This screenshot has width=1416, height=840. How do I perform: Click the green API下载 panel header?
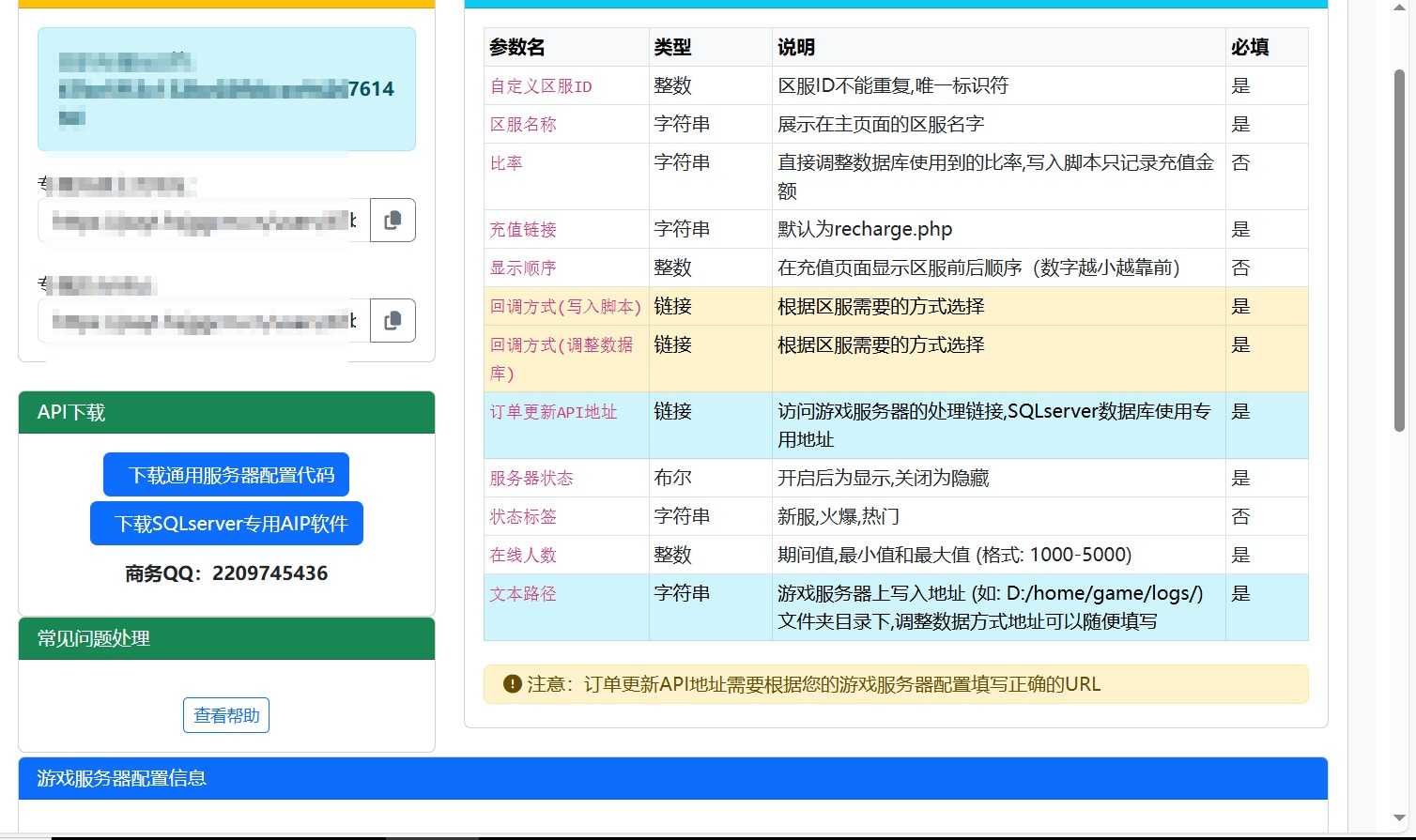(x=226, y=413)
